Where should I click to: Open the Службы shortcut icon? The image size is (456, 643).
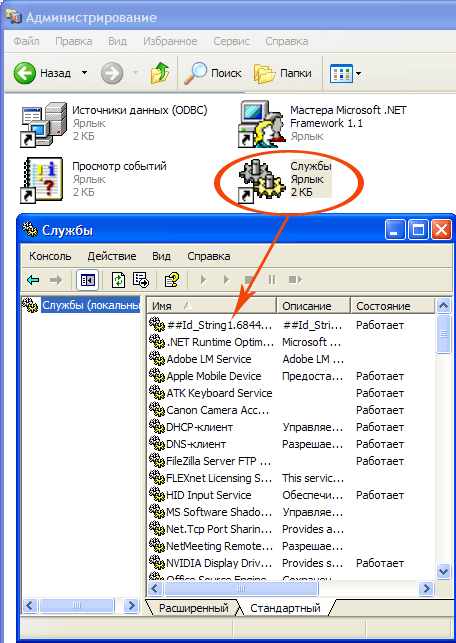[260, 181]
